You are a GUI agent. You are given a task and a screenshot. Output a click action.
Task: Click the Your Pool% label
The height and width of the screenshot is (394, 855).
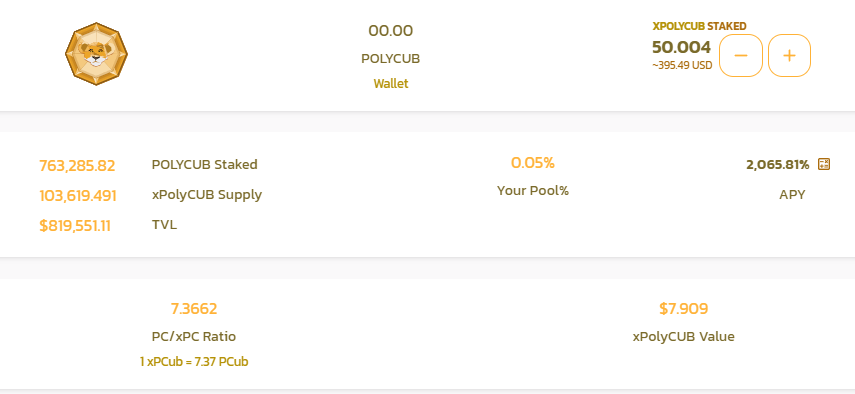click(x=533, y=191)
